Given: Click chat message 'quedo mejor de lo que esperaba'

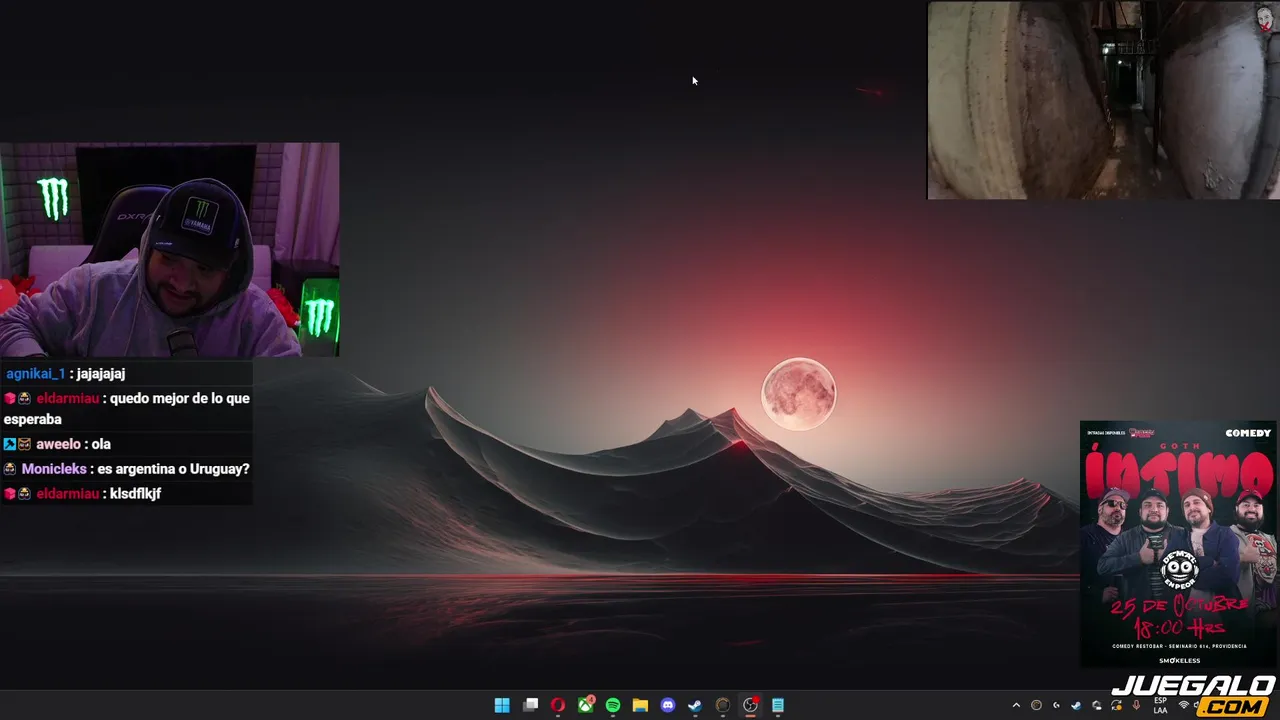Looking at the screenshot, I should coord(126,408).
